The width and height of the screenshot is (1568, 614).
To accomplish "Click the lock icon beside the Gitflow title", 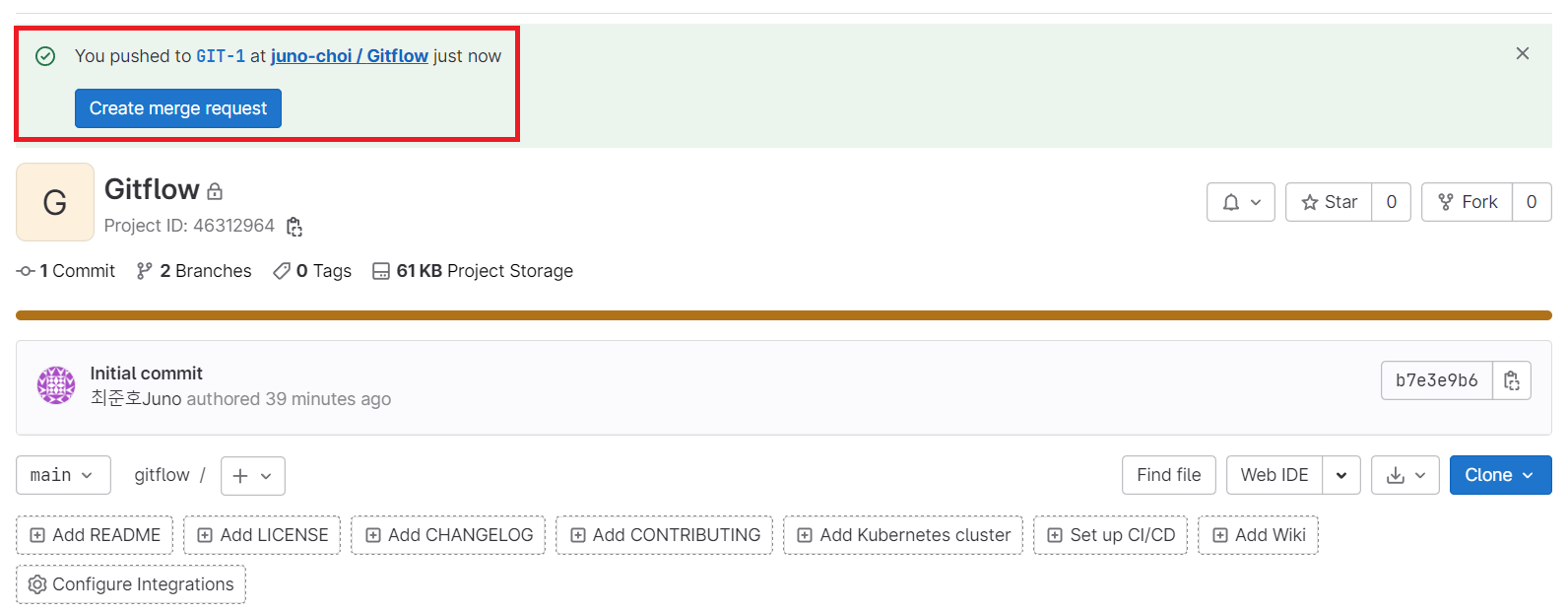I will [215, 190].
